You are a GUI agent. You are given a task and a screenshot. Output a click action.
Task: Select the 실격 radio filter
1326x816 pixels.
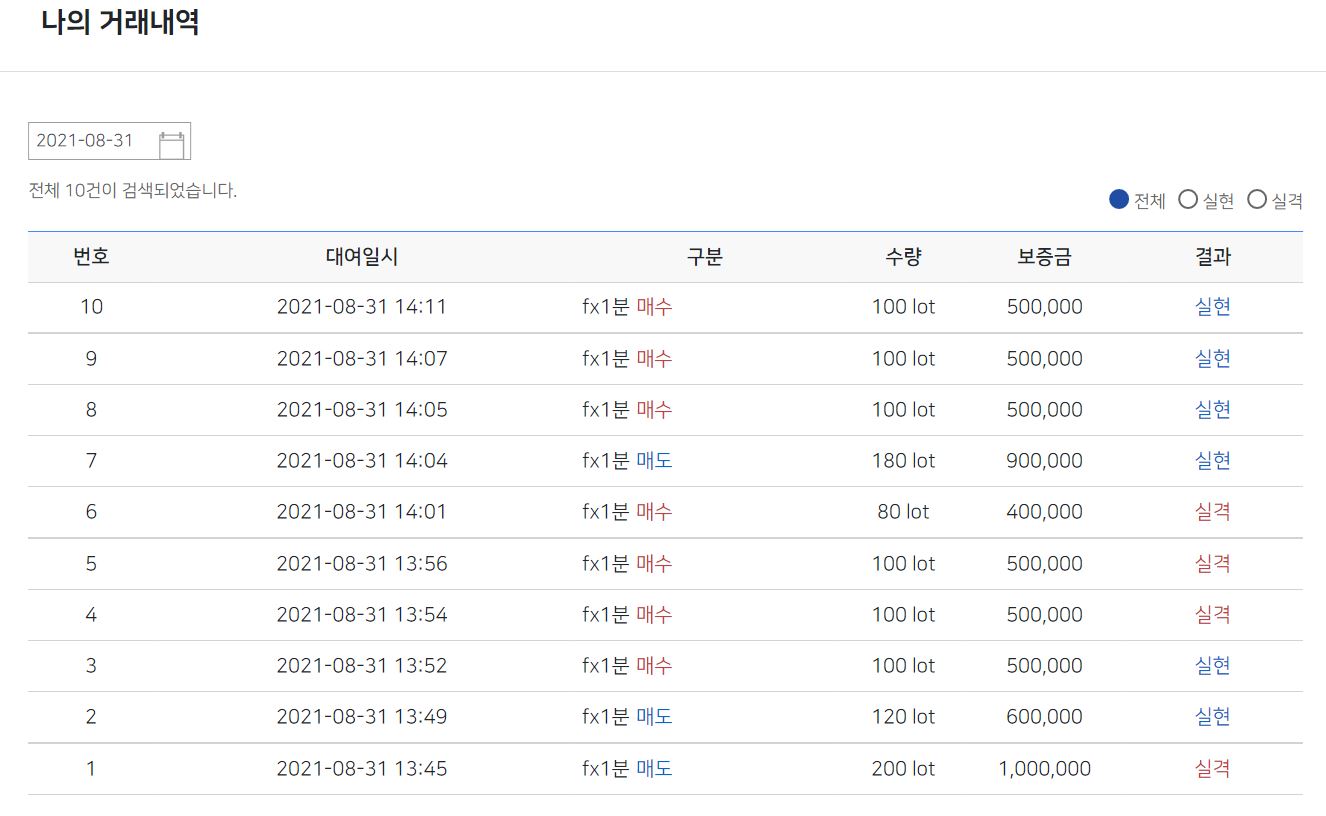(1257, 200)
